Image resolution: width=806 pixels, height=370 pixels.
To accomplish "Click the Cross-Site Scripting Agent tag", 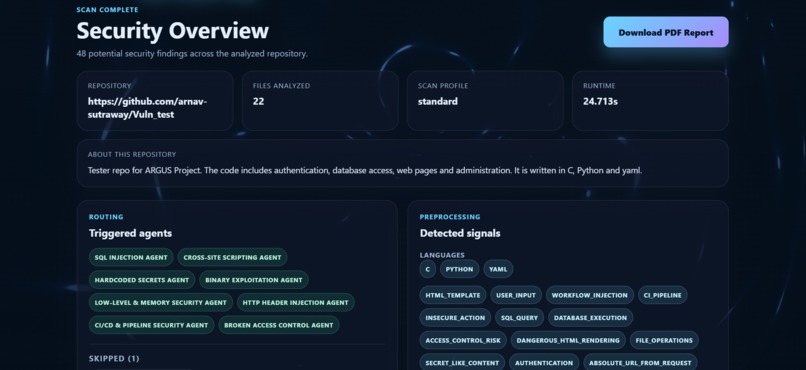I will pyautogui.click(x=232, y=257).
